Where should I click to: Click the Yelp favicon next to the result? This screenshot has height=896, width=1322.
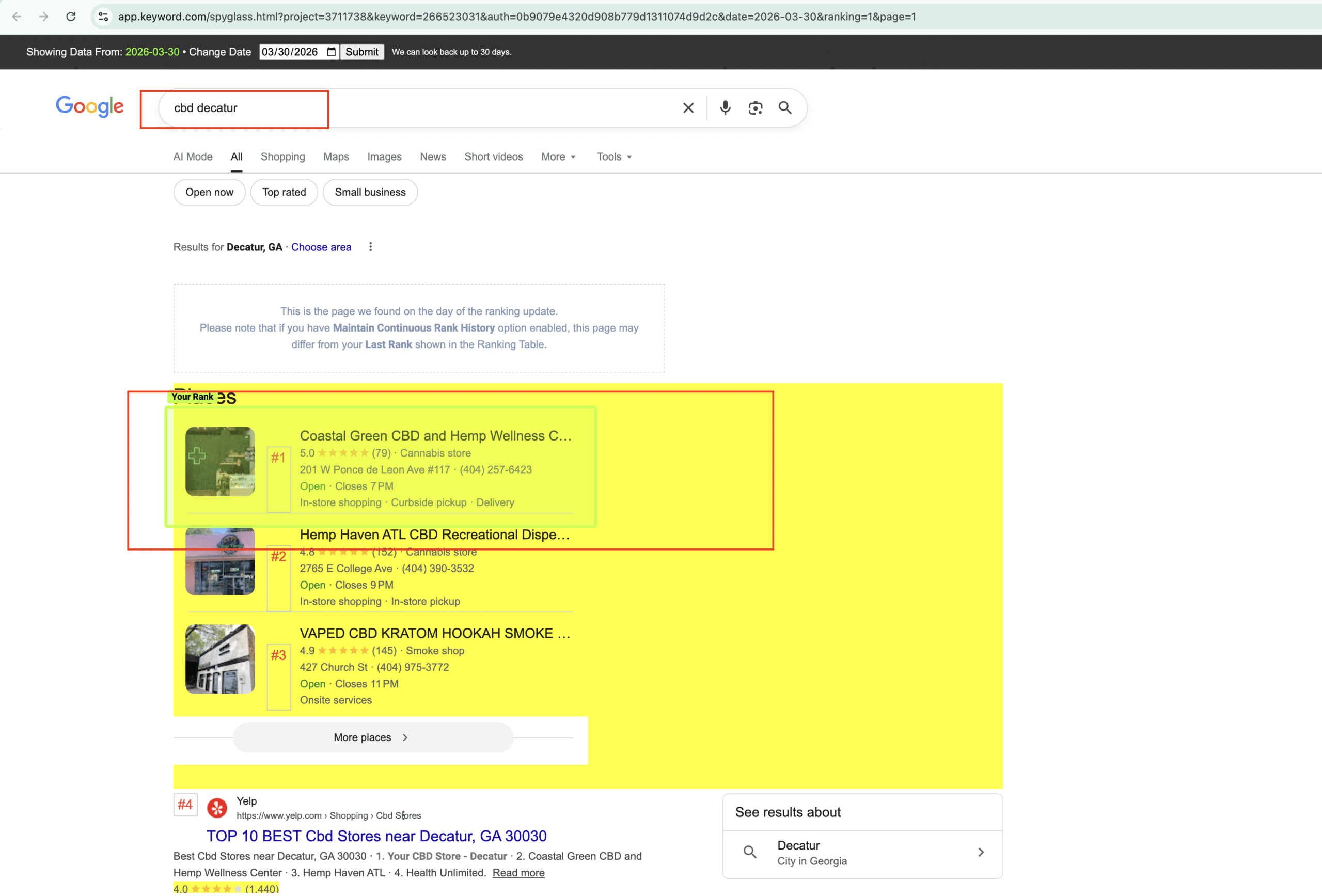point(217,808)
